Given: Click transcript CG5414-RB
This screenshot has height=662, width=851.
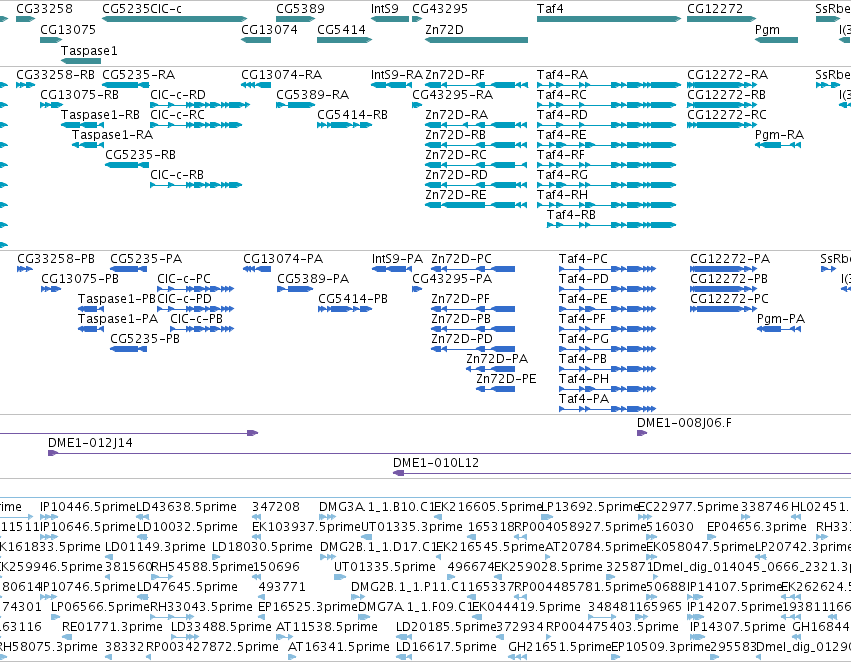Looking at the screenshot, I should 352,115.
